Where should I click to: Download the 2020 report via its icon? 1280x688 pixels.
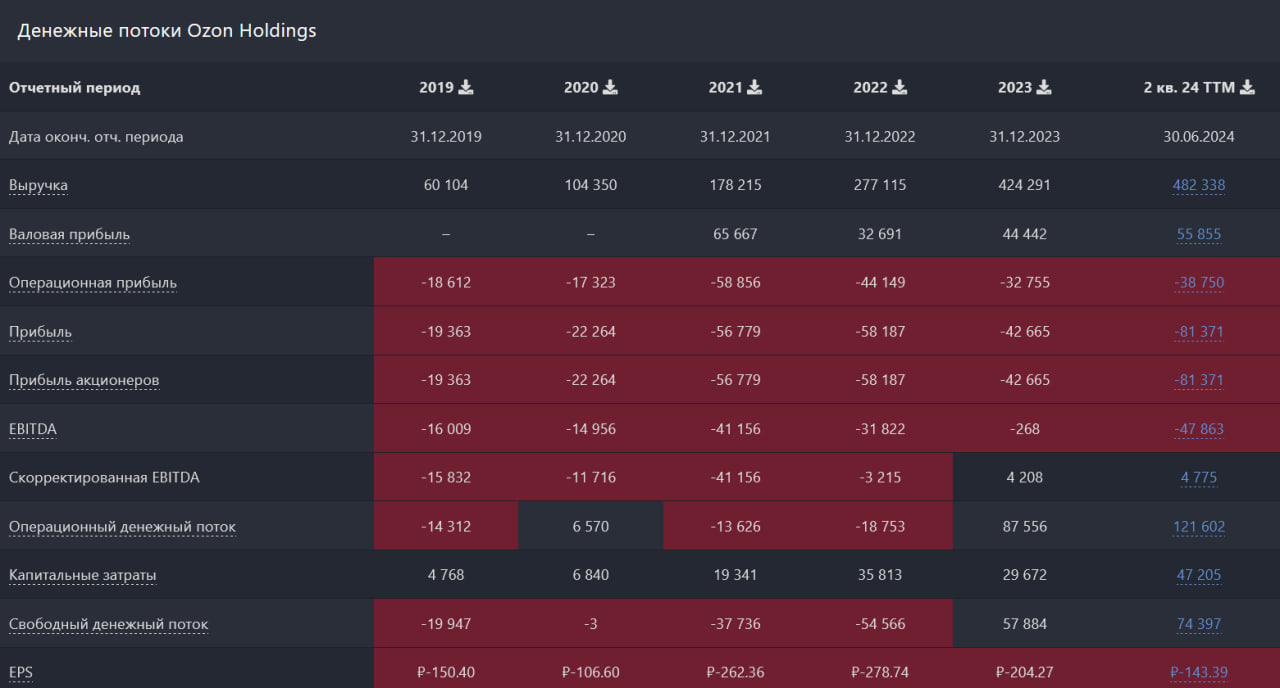[x=611, y=88]
